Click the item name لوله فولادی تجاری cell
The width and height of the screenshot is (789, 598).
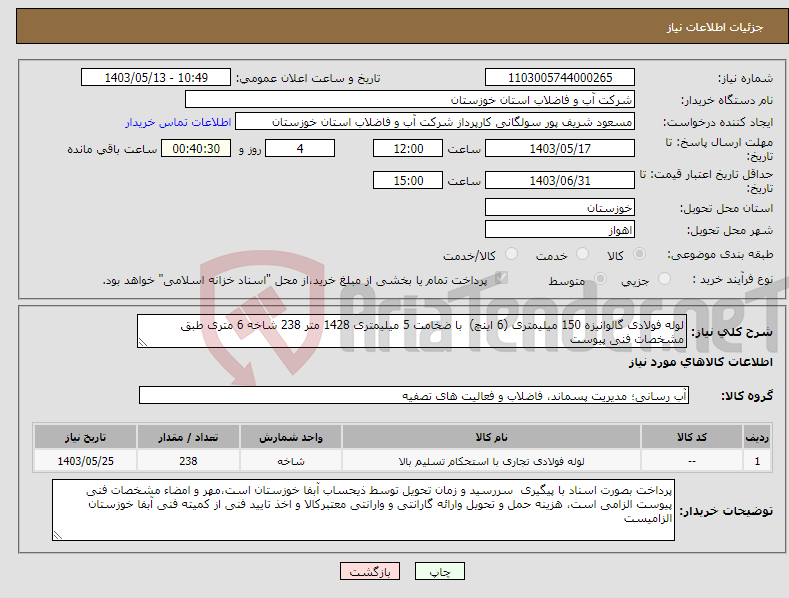pos(491,461)
